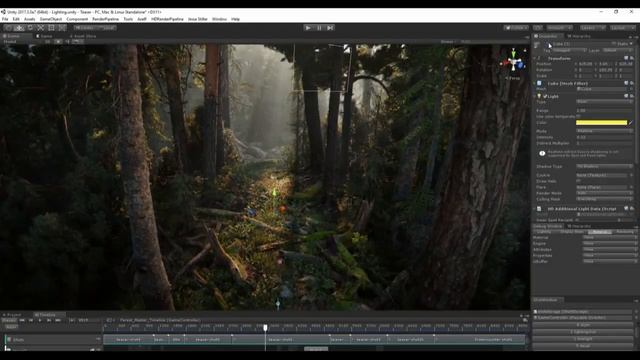Viewport: 640px width, 360px height.
Task: Switch to the Asset Store tab
Action: (x=83, y=36)
